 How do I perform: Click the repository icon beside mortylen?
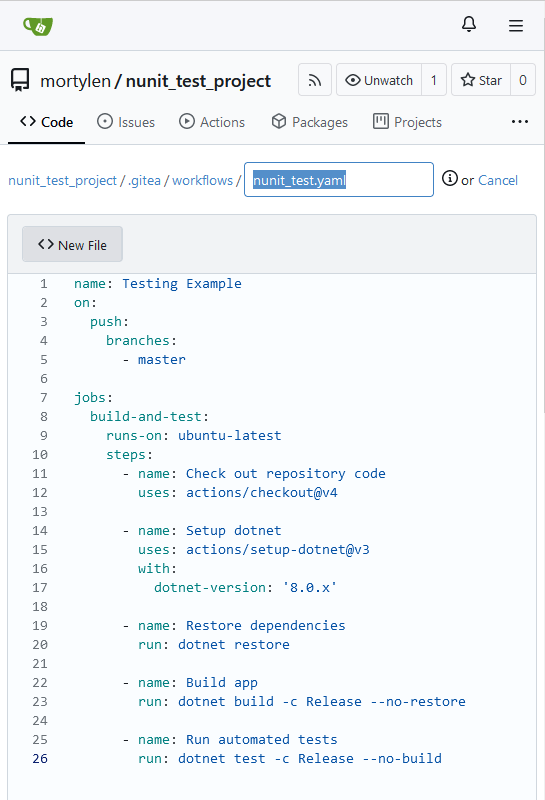[20, 80]
